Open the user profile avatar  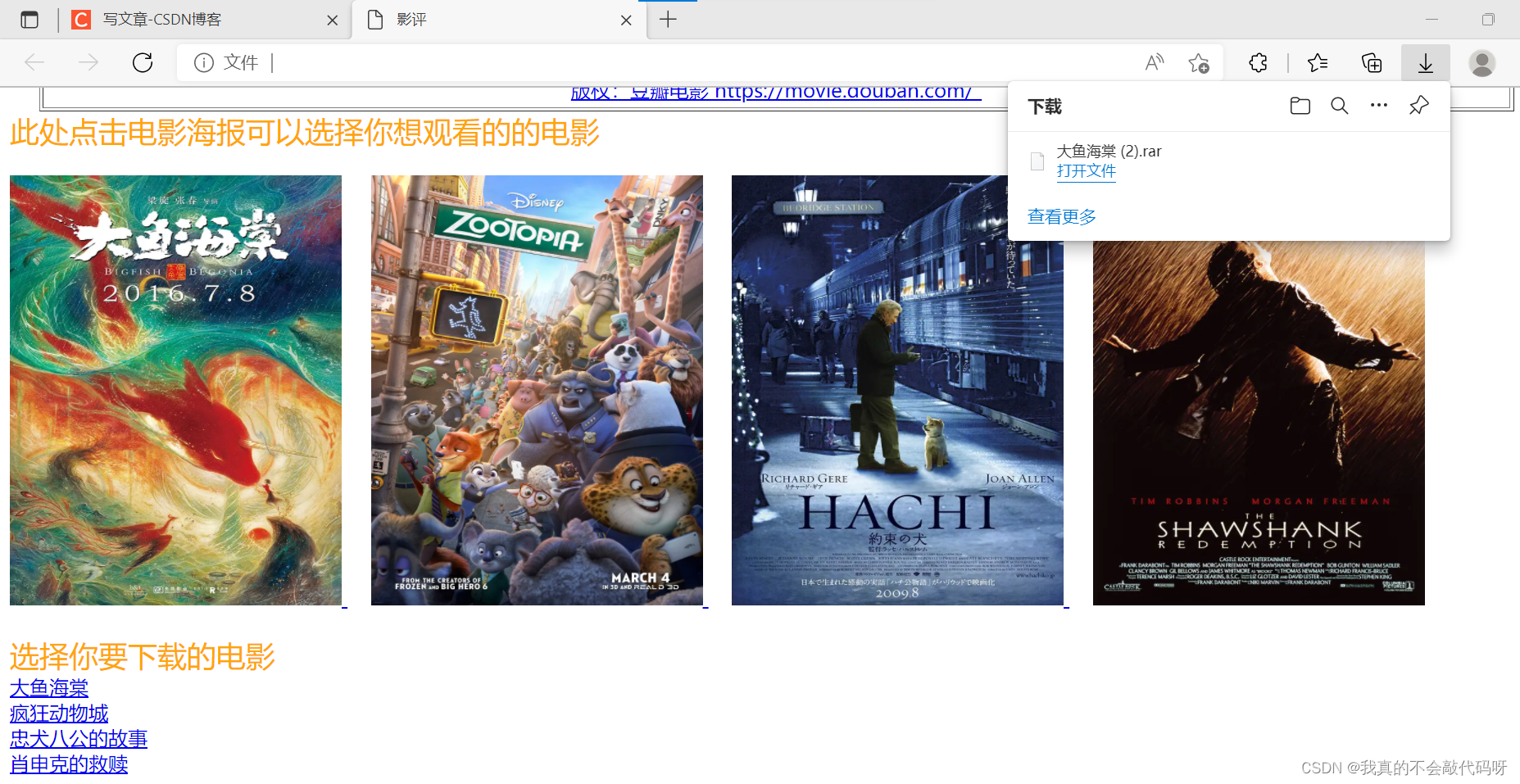coord(1481,62)
